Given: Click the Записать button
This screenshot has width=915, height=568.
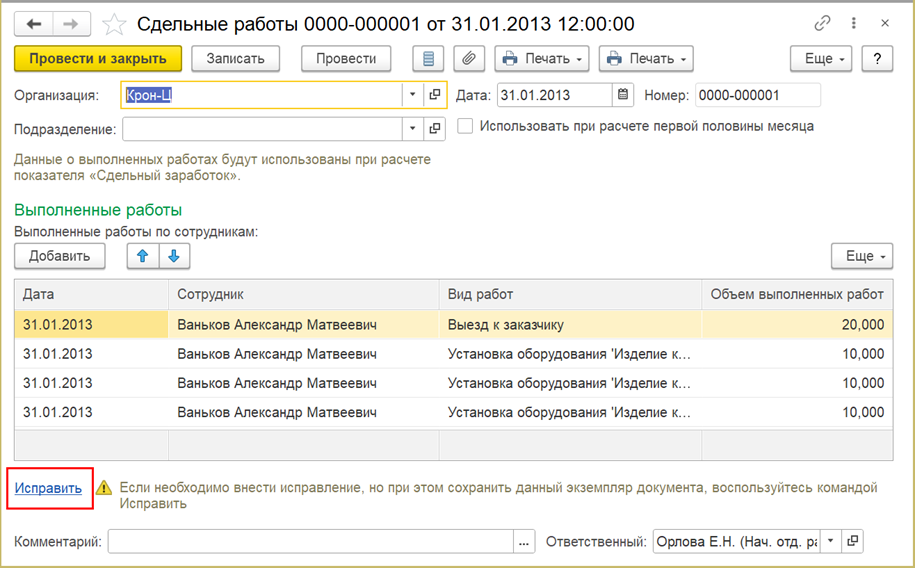Looking at the screenshot, I should [236, 58].
